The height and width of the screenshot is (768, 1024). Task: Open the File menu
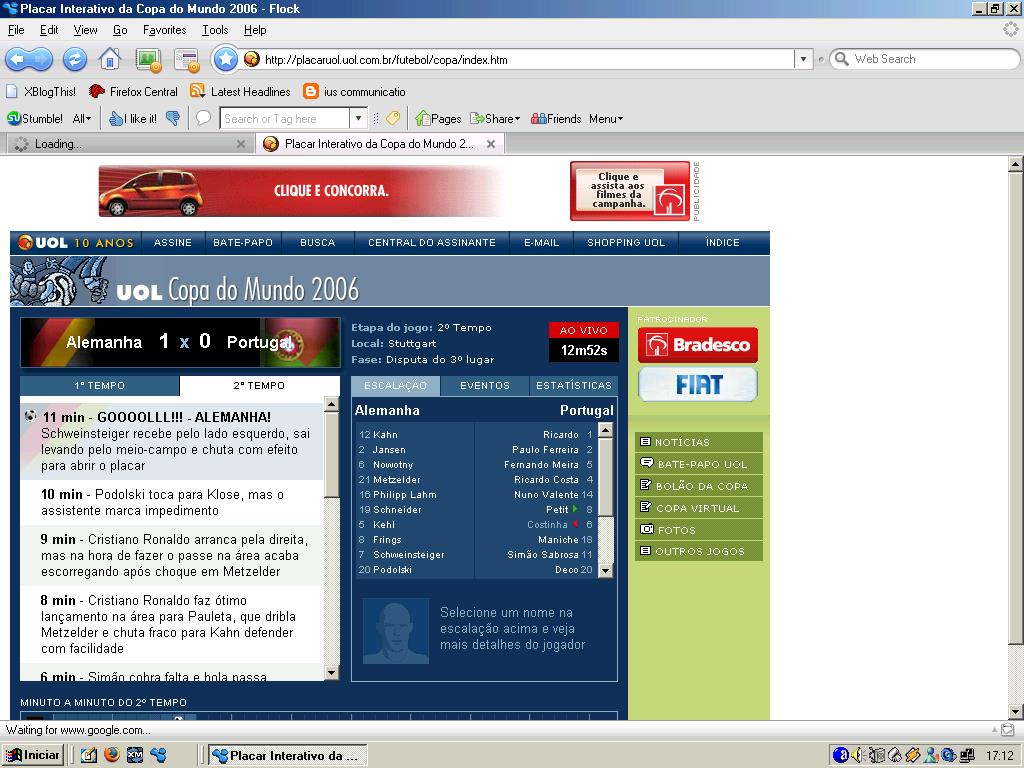16,30
